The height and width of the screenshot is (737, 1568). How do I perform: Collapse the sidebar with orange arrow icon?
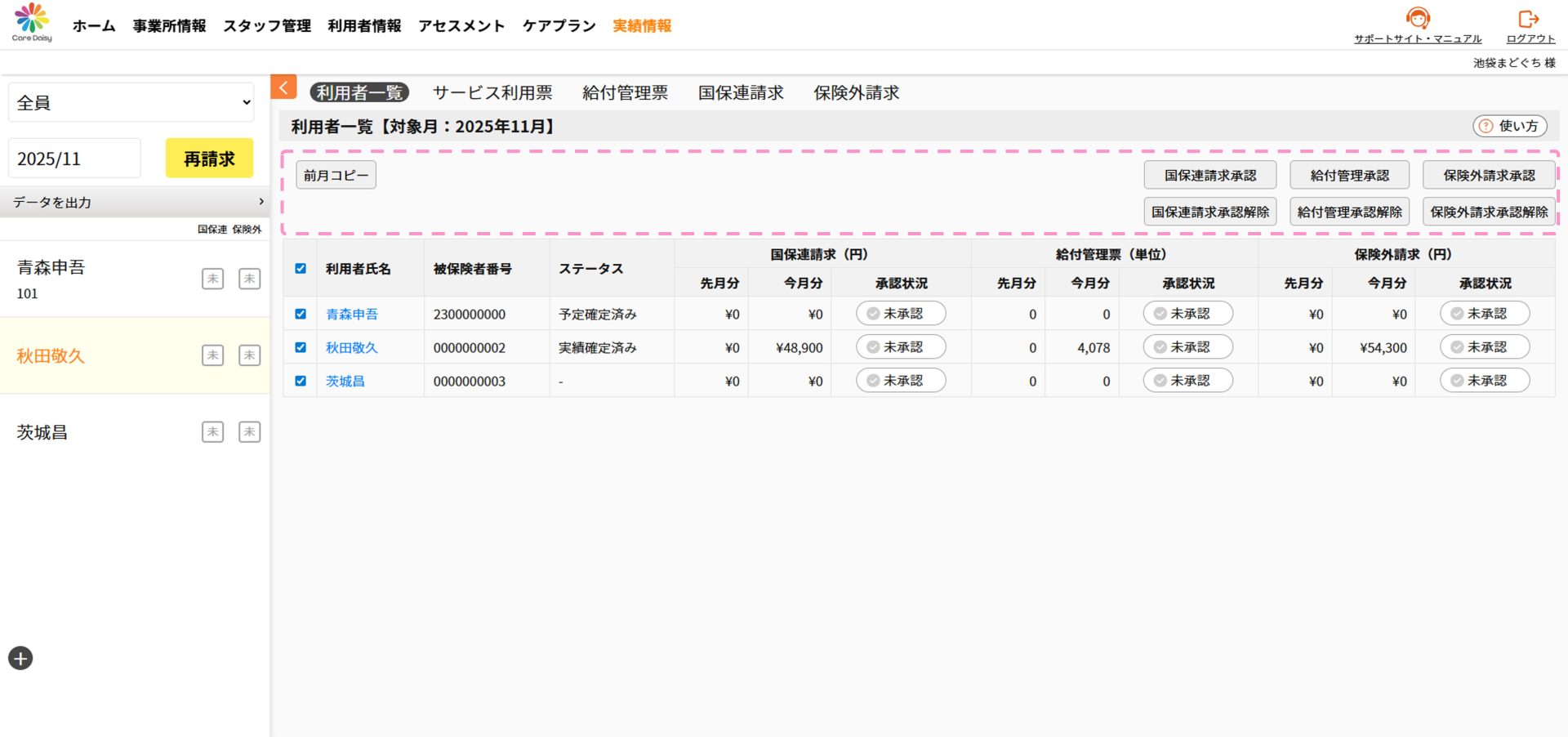coord(283,87)
